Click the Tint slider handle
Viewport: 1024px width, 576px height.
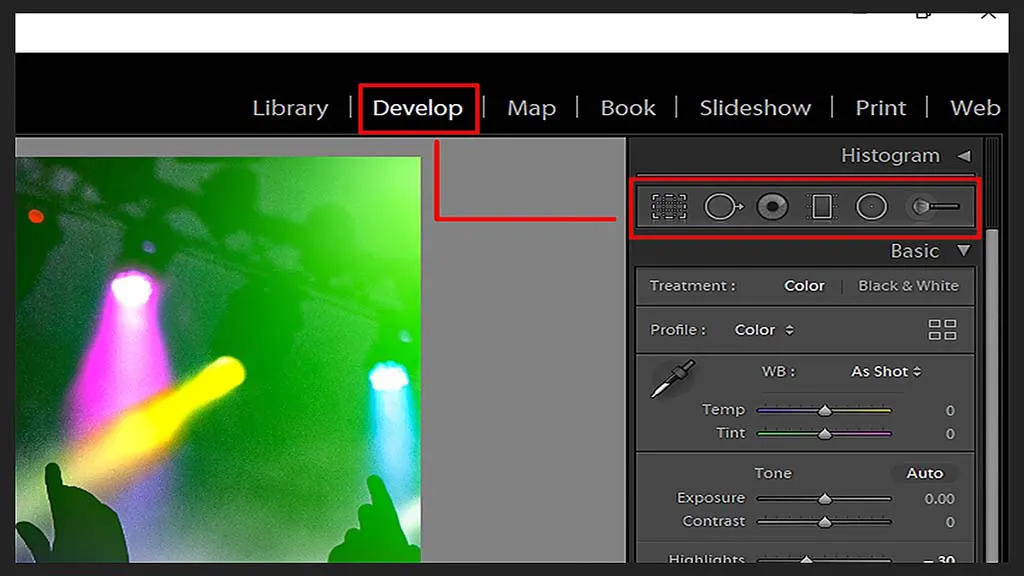coord(825,434)
